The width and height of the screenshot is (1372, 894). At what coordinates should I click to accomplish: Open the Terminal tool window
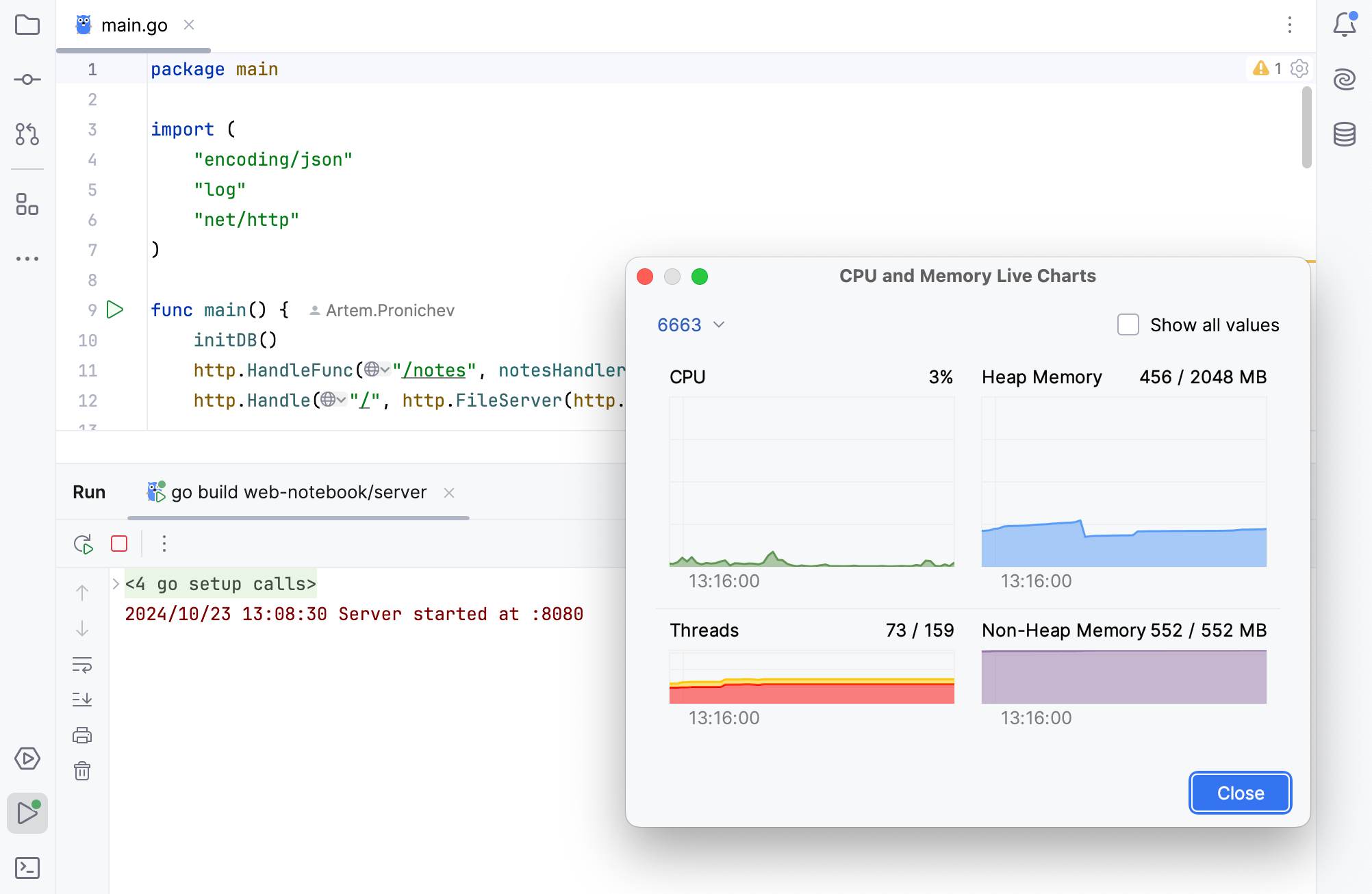(27, 868)
